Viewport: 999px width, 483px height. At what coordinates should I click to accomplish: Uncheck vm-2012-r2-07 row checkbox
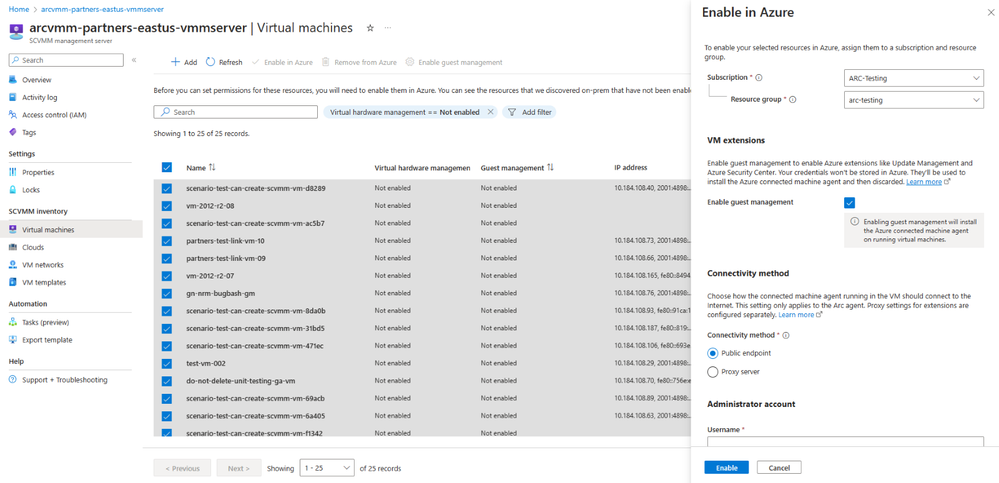[x=167, y=276]
